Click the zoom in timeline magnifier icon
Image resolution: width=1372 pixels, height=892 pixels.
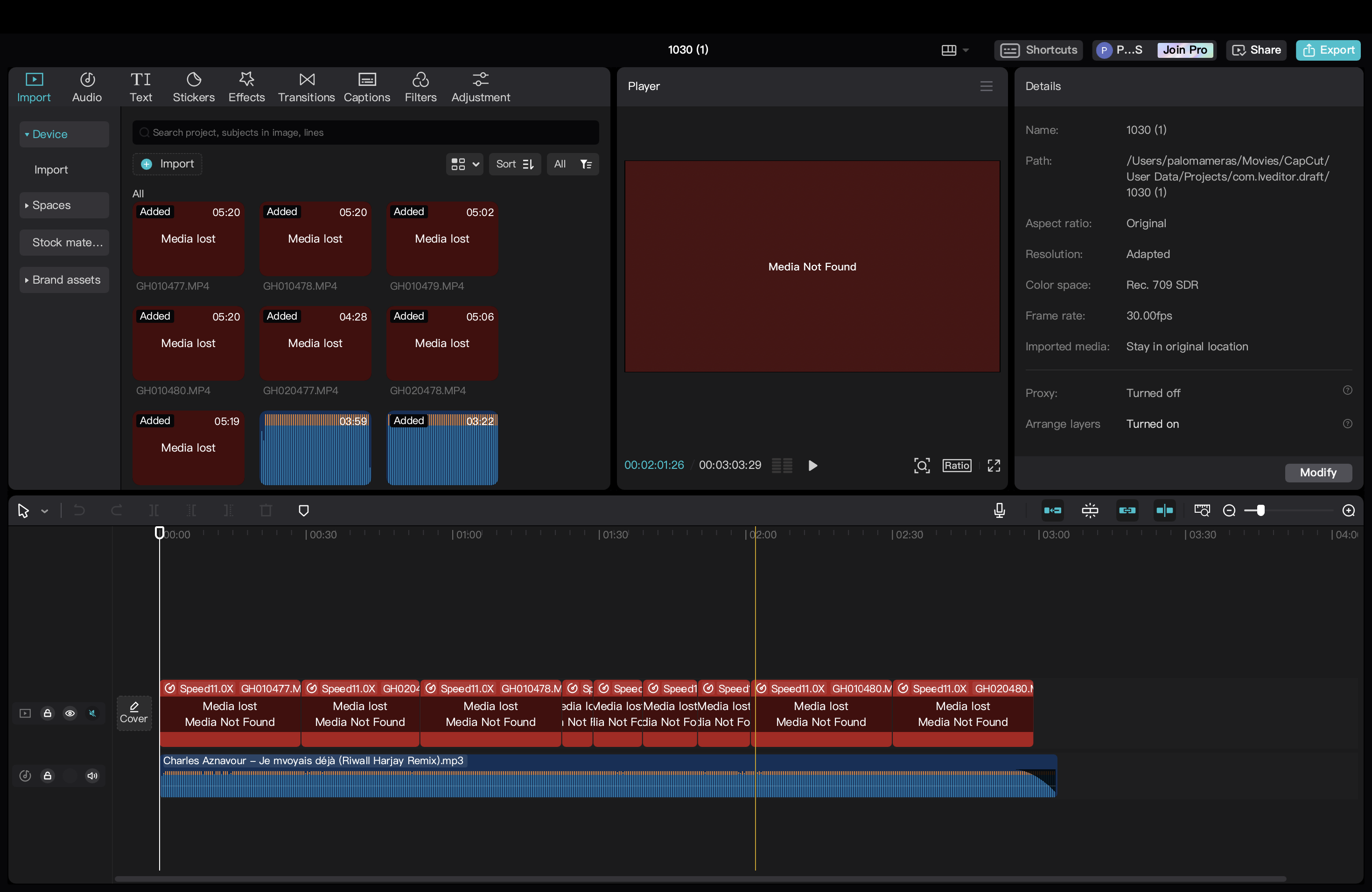tap(1348, 510)
